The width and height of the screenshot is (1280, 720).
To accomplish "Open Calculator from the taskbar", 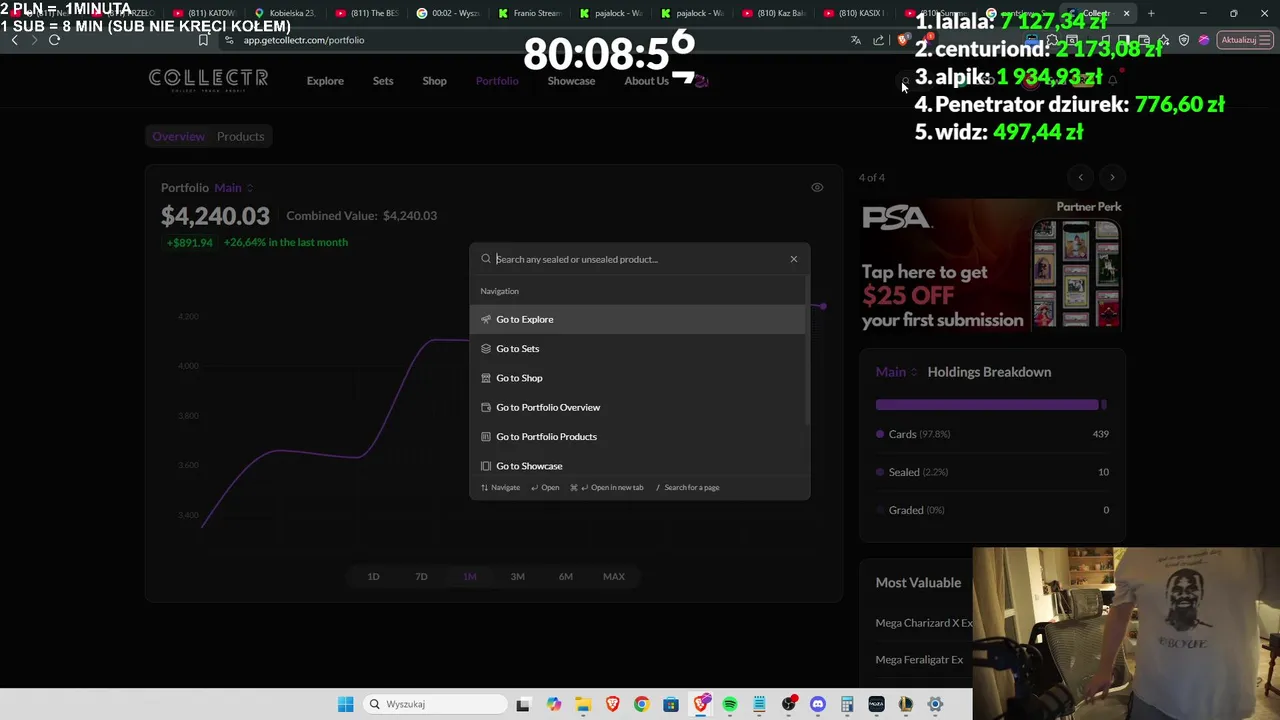I will click(x=847, y=704).
